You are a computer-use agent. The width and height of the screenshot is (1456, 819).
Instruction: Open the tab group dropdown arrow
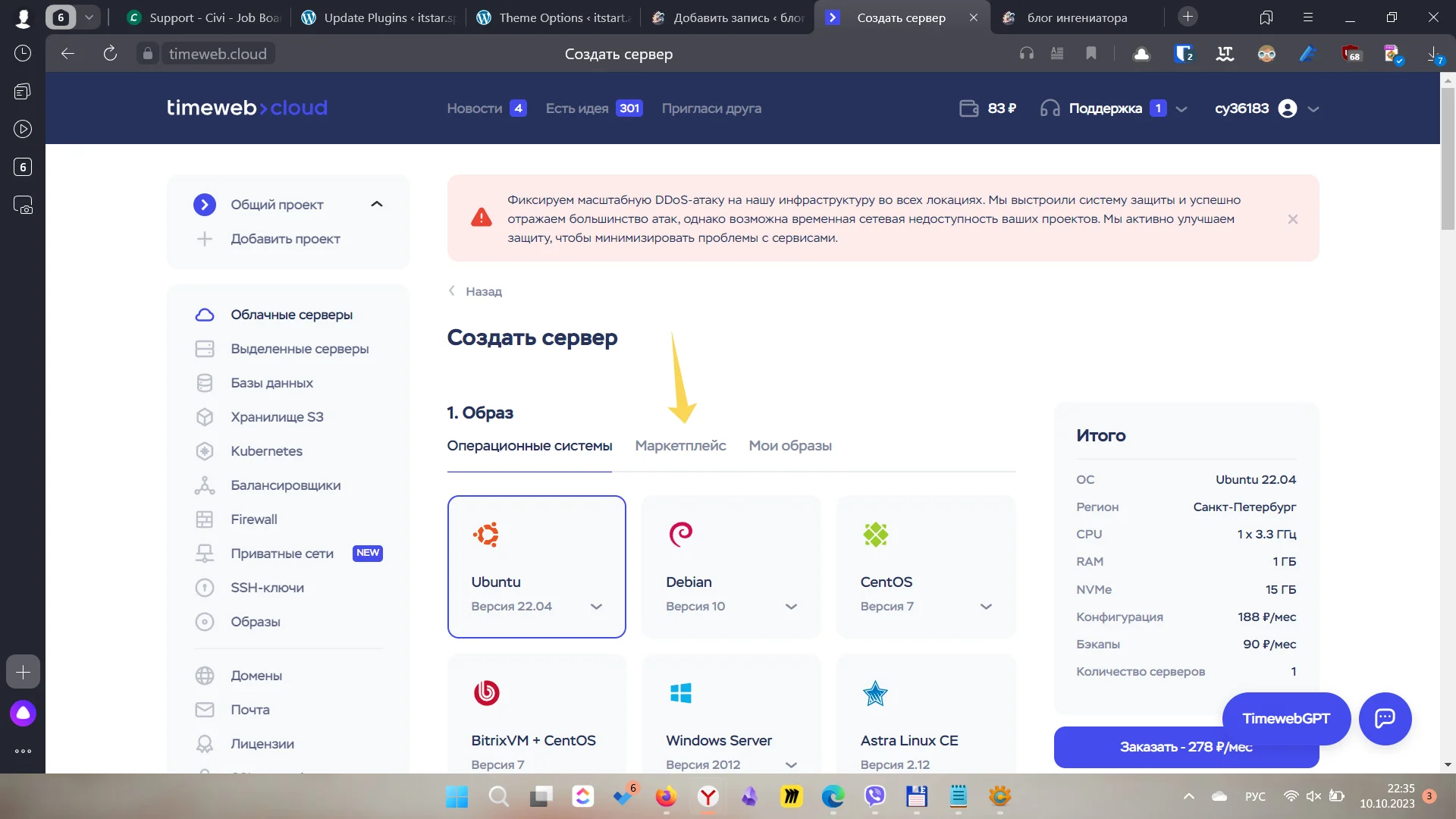[x=89, y=17]
